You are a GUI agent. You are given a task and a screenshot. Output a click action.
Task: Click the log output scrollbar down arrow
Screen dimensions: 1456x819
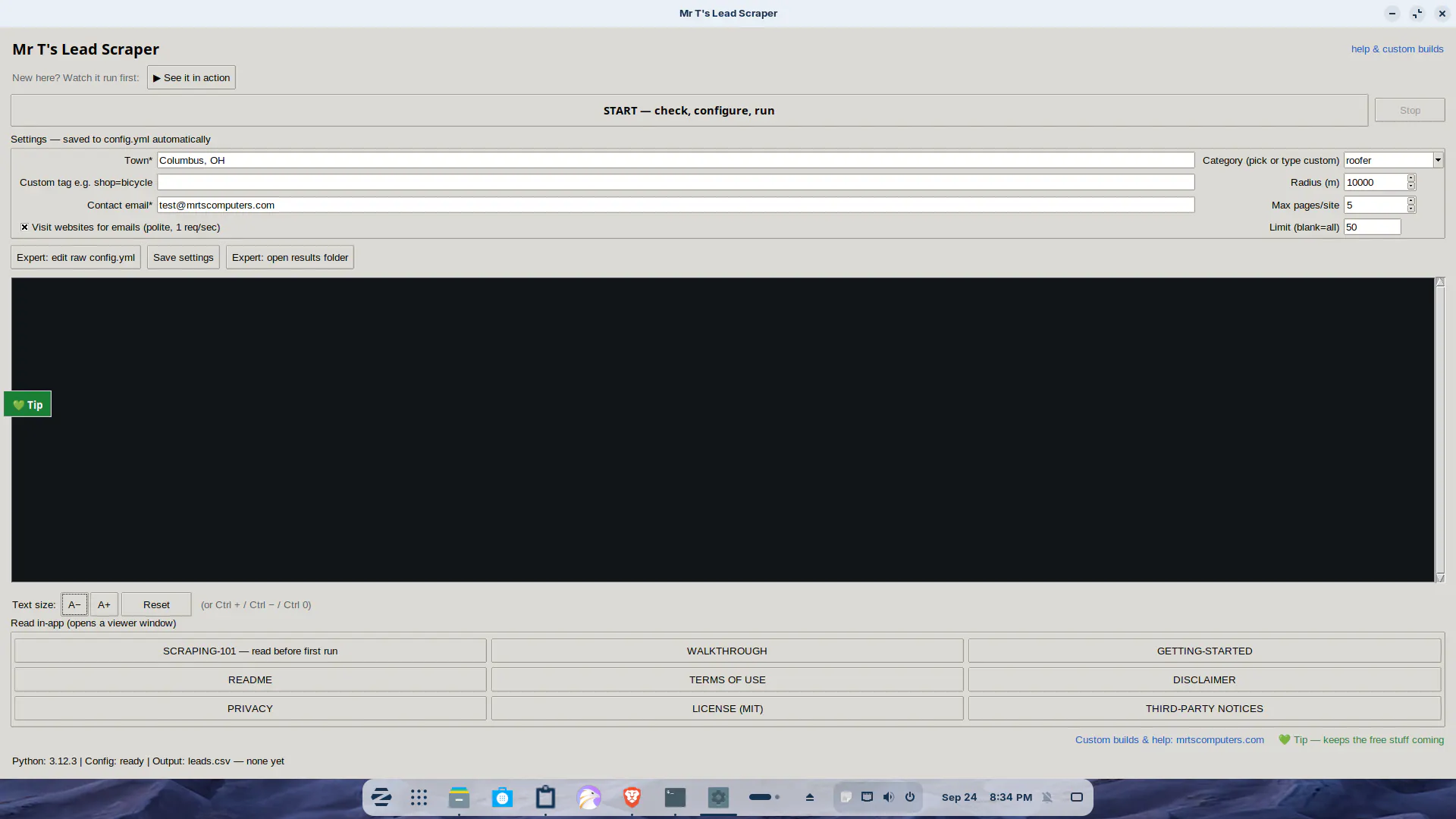click(x=1440, y=578)
